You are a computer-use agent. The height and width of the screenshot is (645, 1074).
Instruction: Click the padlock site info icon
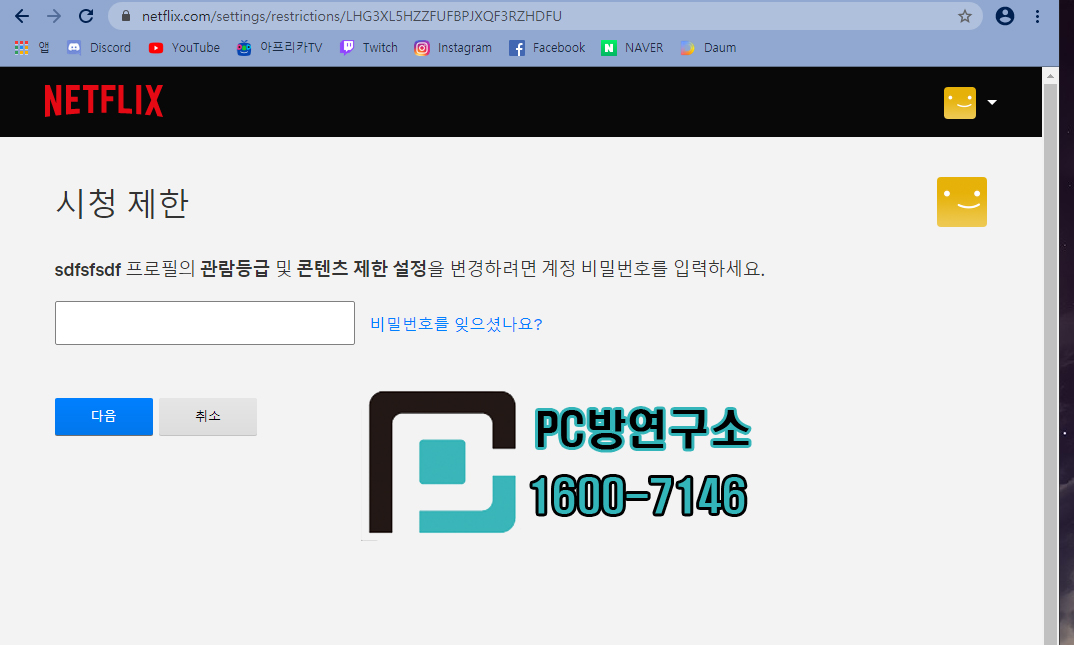tap(126, 16)
